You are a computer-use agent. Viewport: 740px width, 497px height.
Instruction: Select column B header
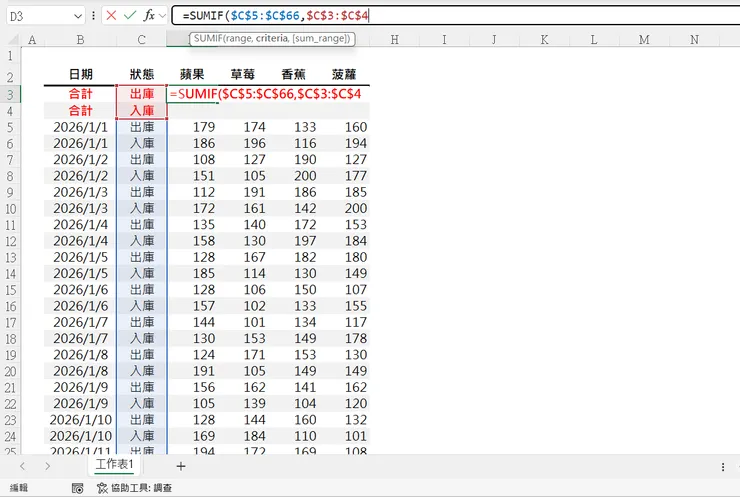click(x=80, y=40)
